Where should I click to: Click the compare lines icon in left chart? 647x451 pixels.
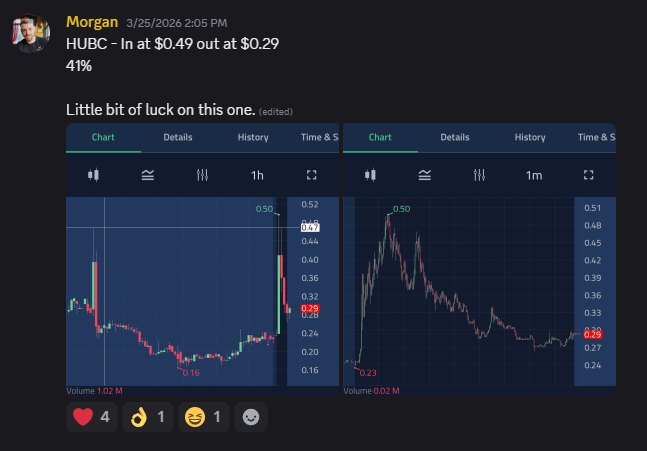click(148, 175)
